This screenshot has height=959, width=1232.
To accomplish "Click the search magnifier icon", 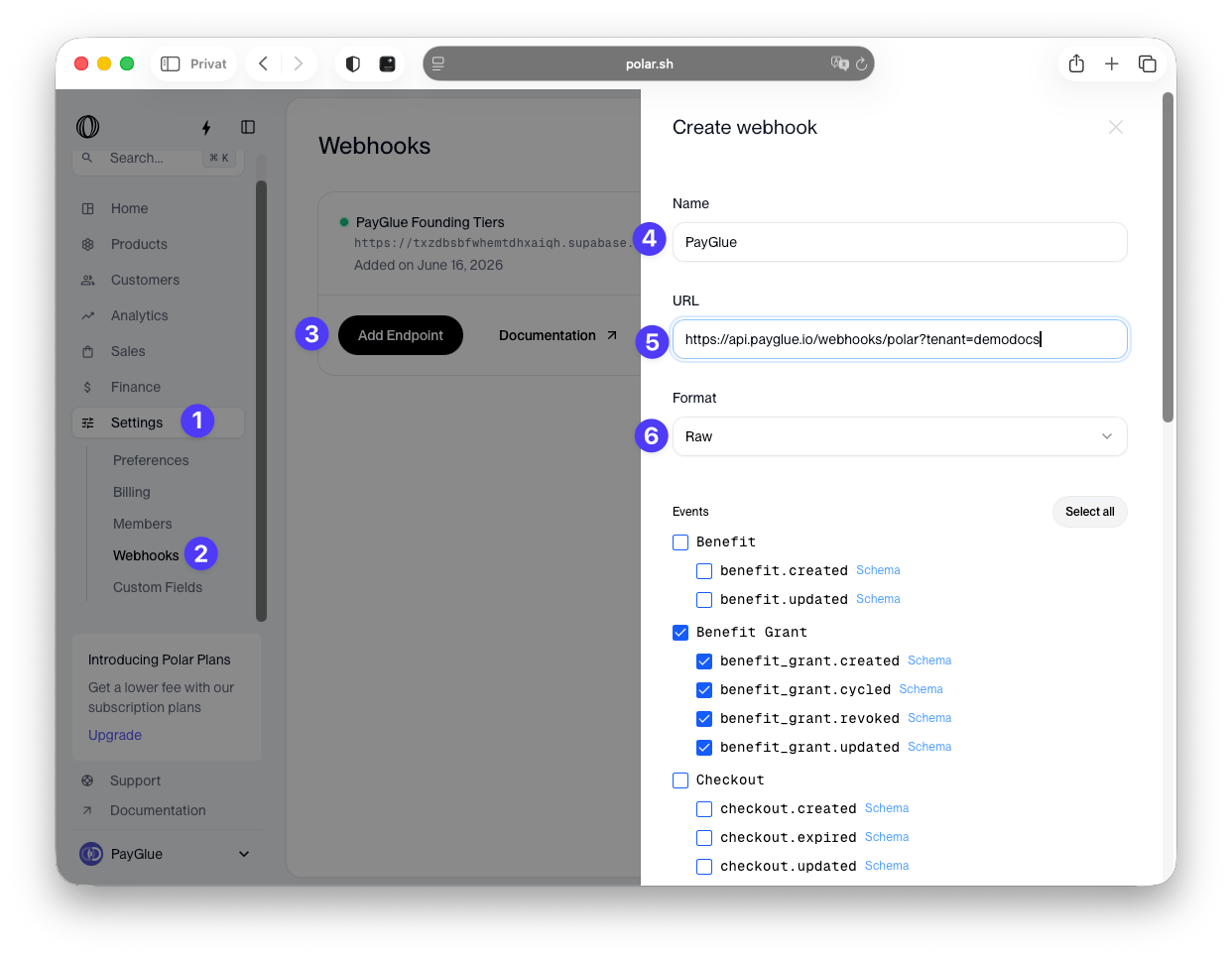I will tap(87, 158).
